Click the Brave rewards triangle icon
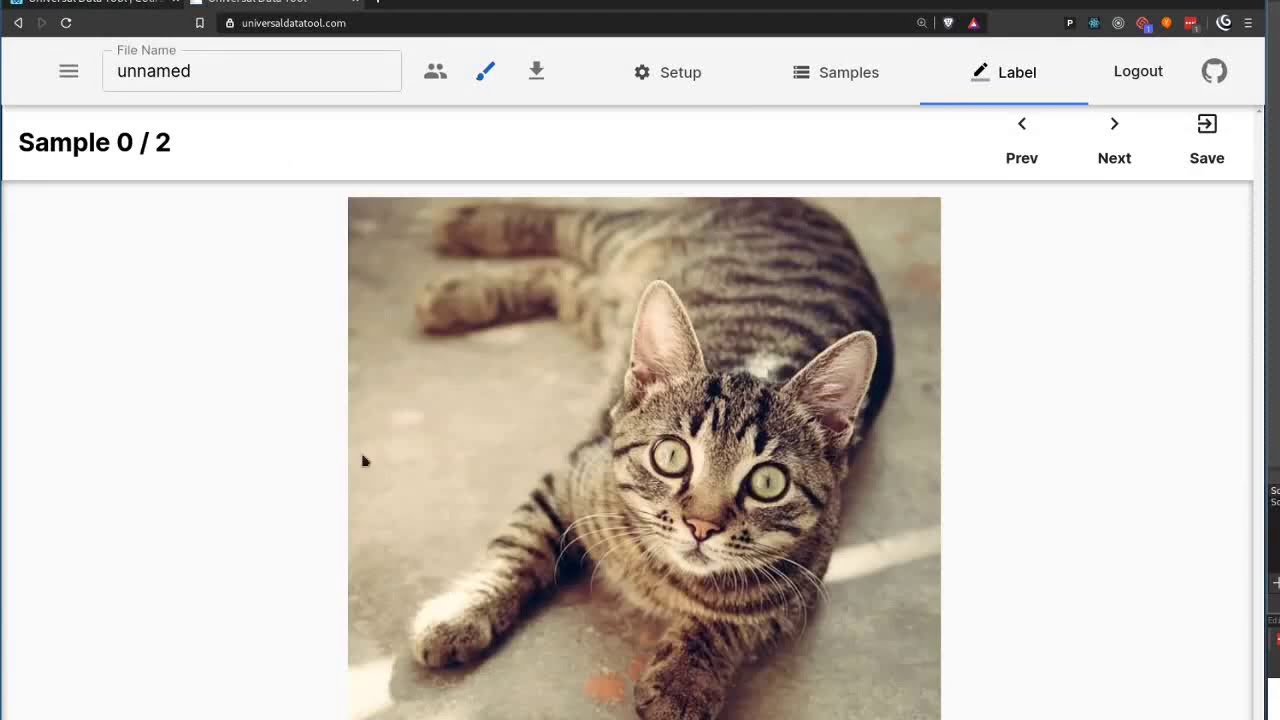The height and width of the screenshot is (720, 1280). 973,23
